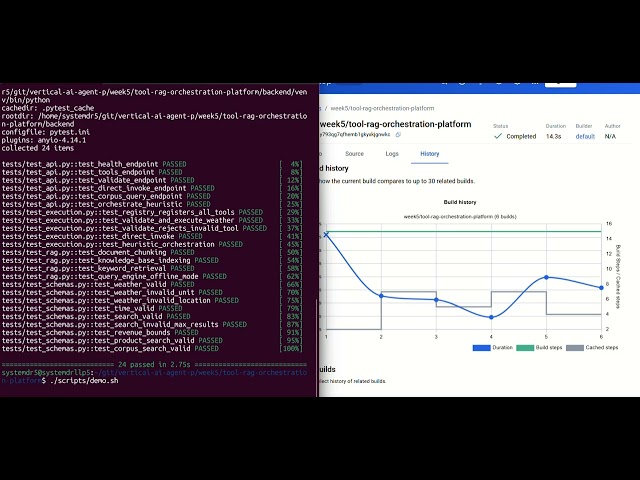Copy the build ID next to the hash
This screenshot has width=640, height=480.
click(x=398, y=134)
